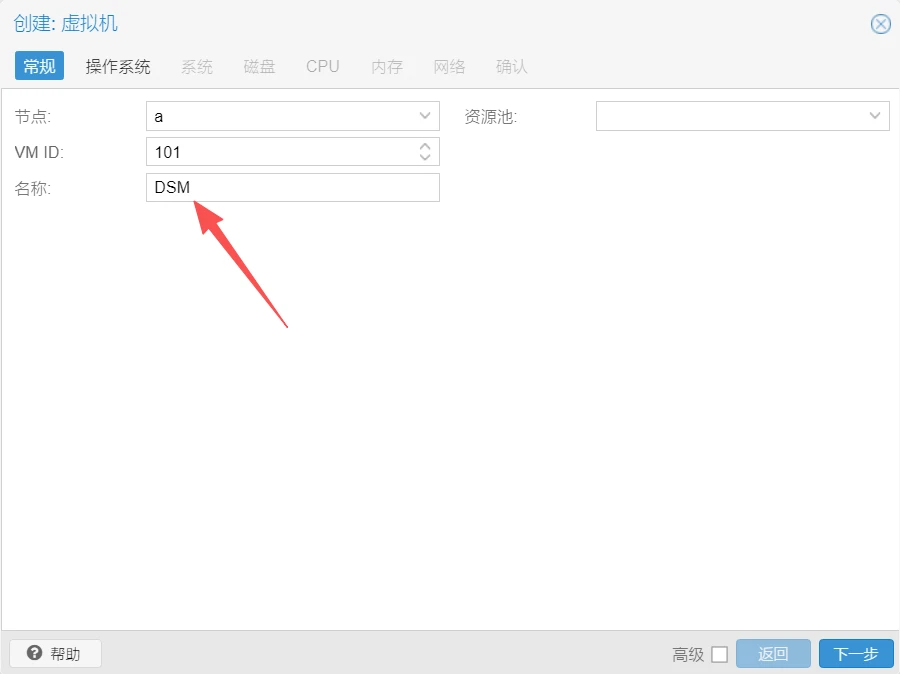
Task: Click the 名称 field containing DSM
Action: (x=292, y=187)
